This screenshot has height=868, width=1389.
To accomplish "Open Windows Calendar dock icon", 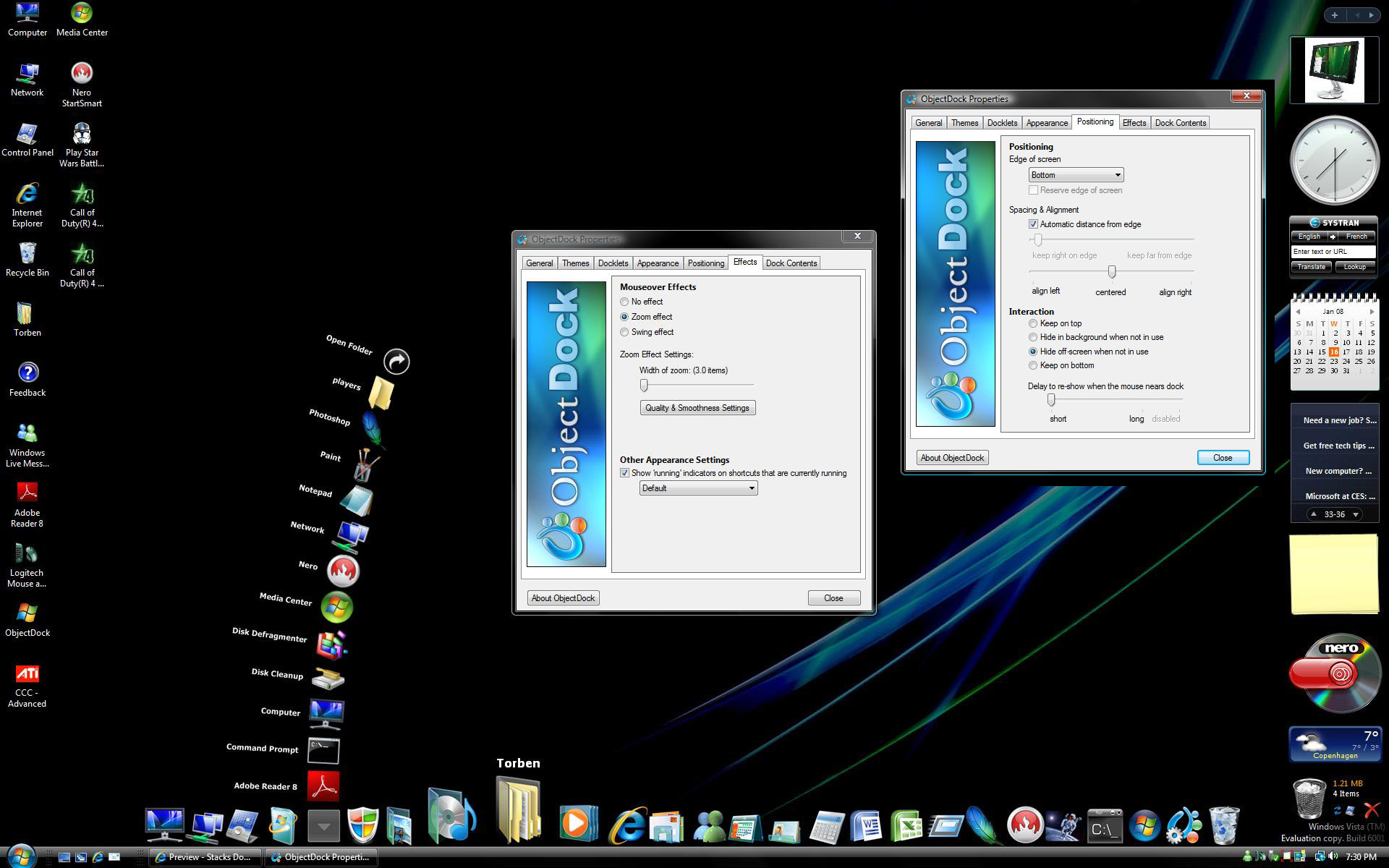I will click(745, 827).
